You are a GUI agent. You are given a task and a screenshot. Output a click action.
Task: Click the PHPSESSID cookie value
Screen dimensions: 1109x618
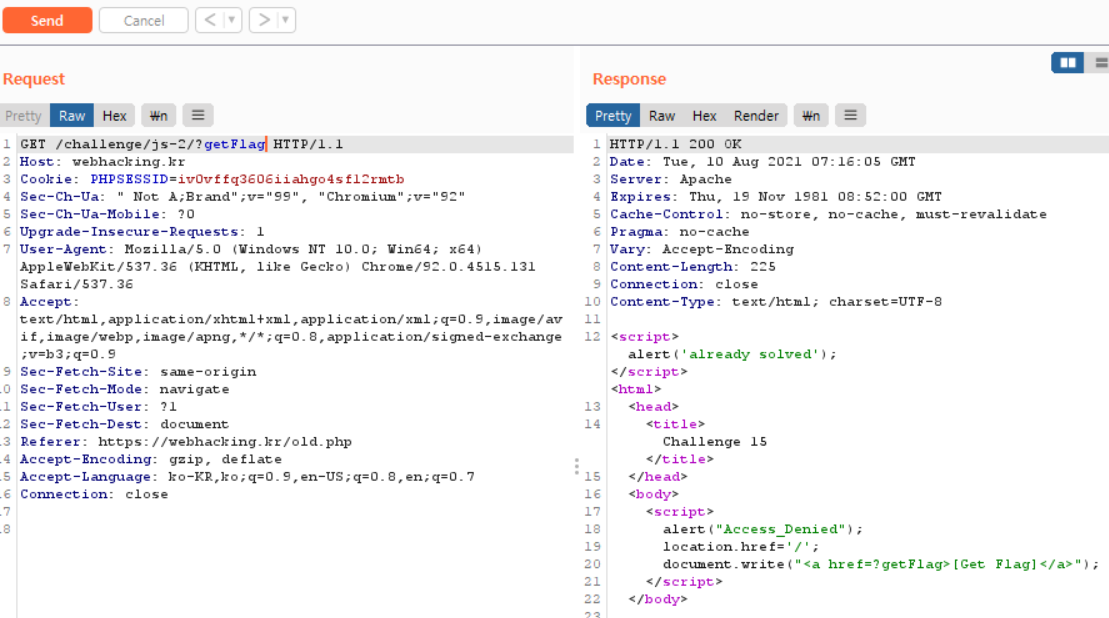click(291, 180)
